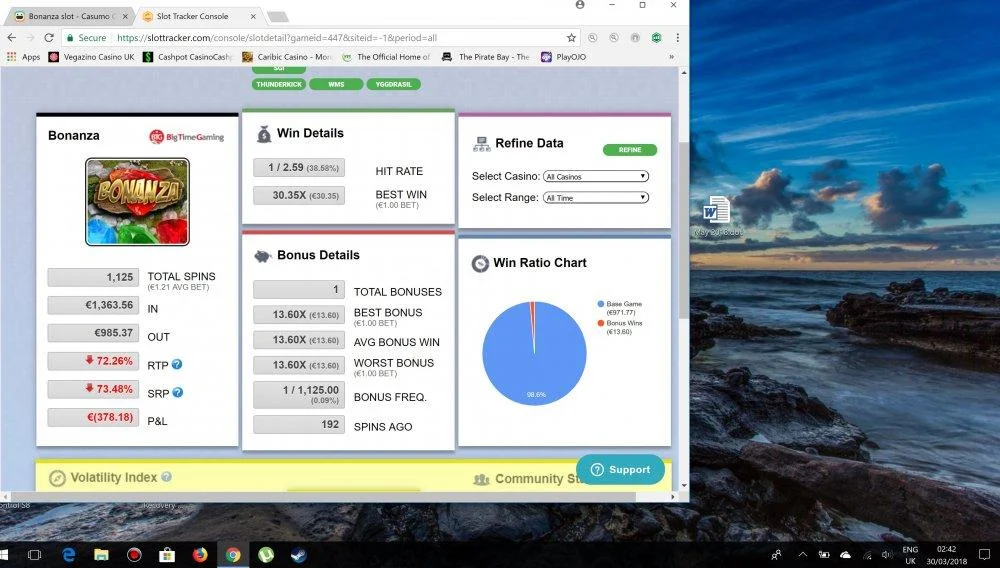1000x568 pixels.
Task: Open the PlayOJO bookmark
Action: [x=564, y=57]
